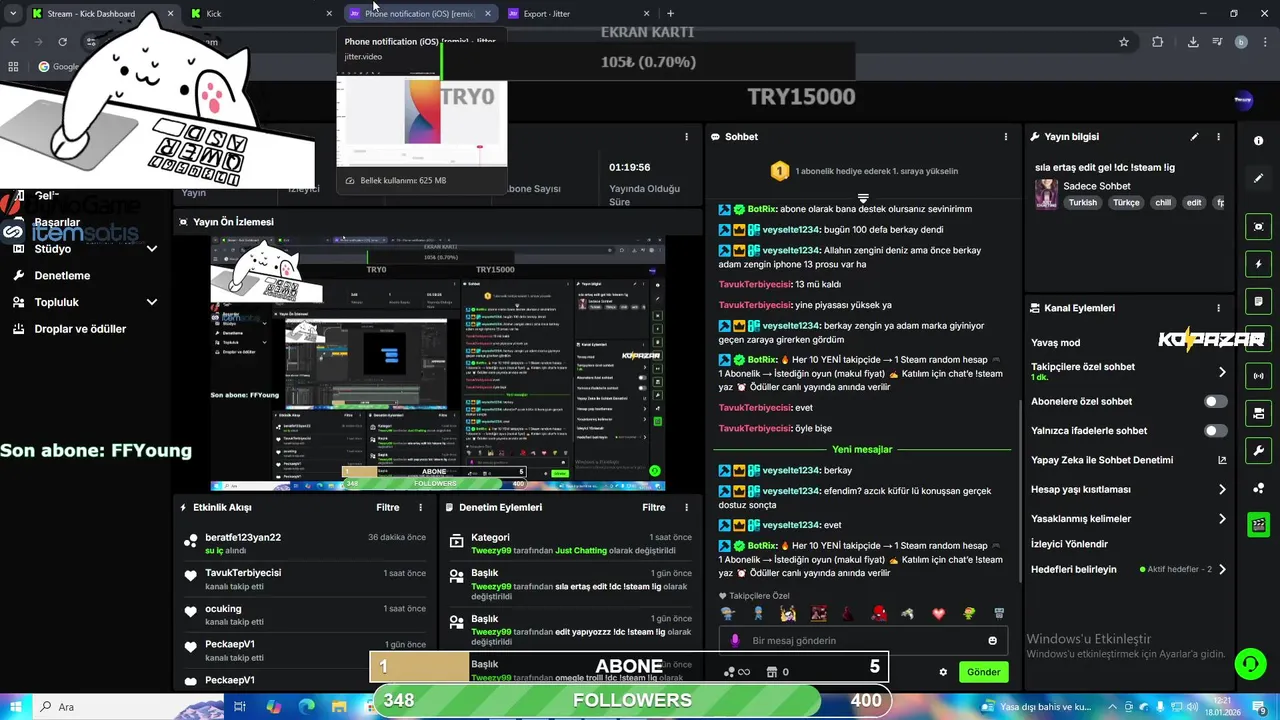Expand the Stüdyo sidebar section
The image size is (1280, 720).
pos(152,249)
